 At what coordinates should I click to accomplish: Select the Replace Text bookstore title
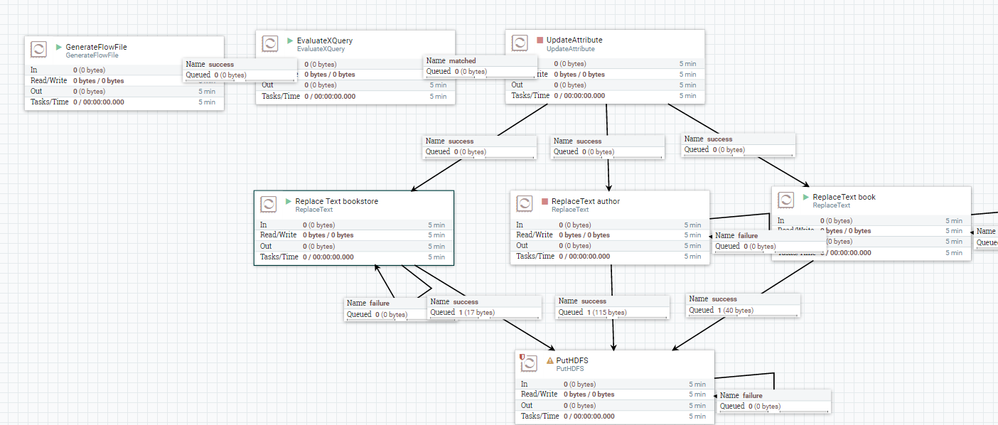[x=337, y=201]
